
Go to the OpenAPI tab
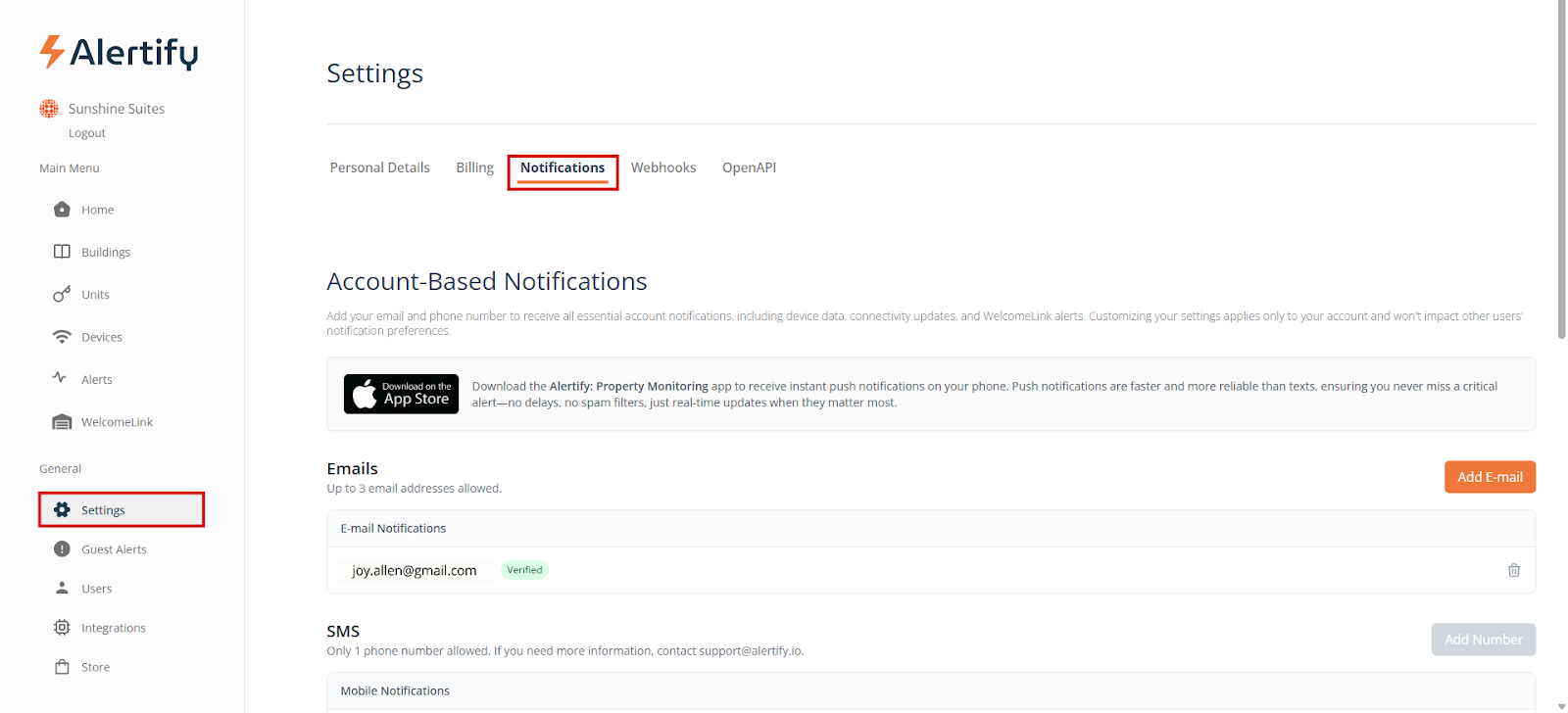click(x=749, y=167)
